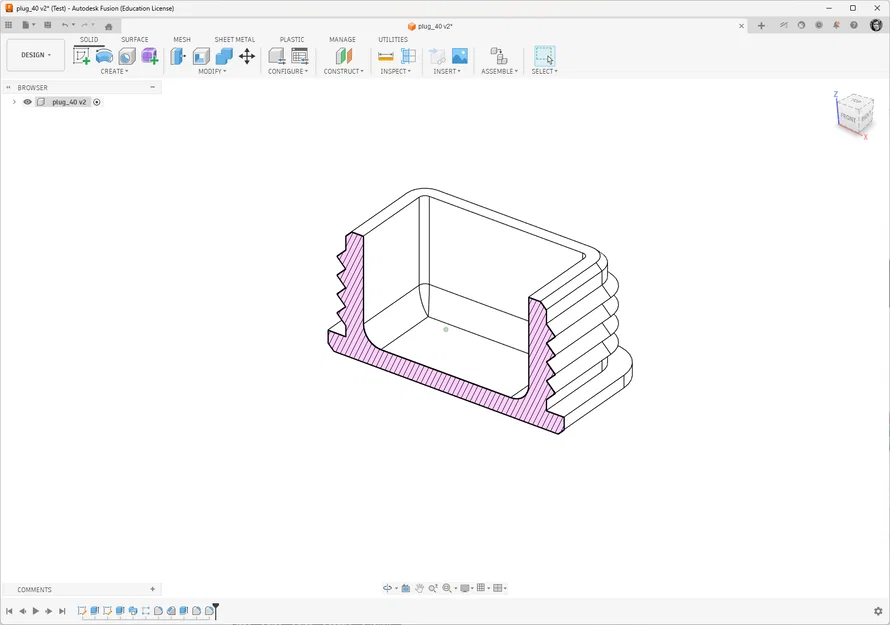Switch to the SHEET METAL ribbon tab

(234, 40)
